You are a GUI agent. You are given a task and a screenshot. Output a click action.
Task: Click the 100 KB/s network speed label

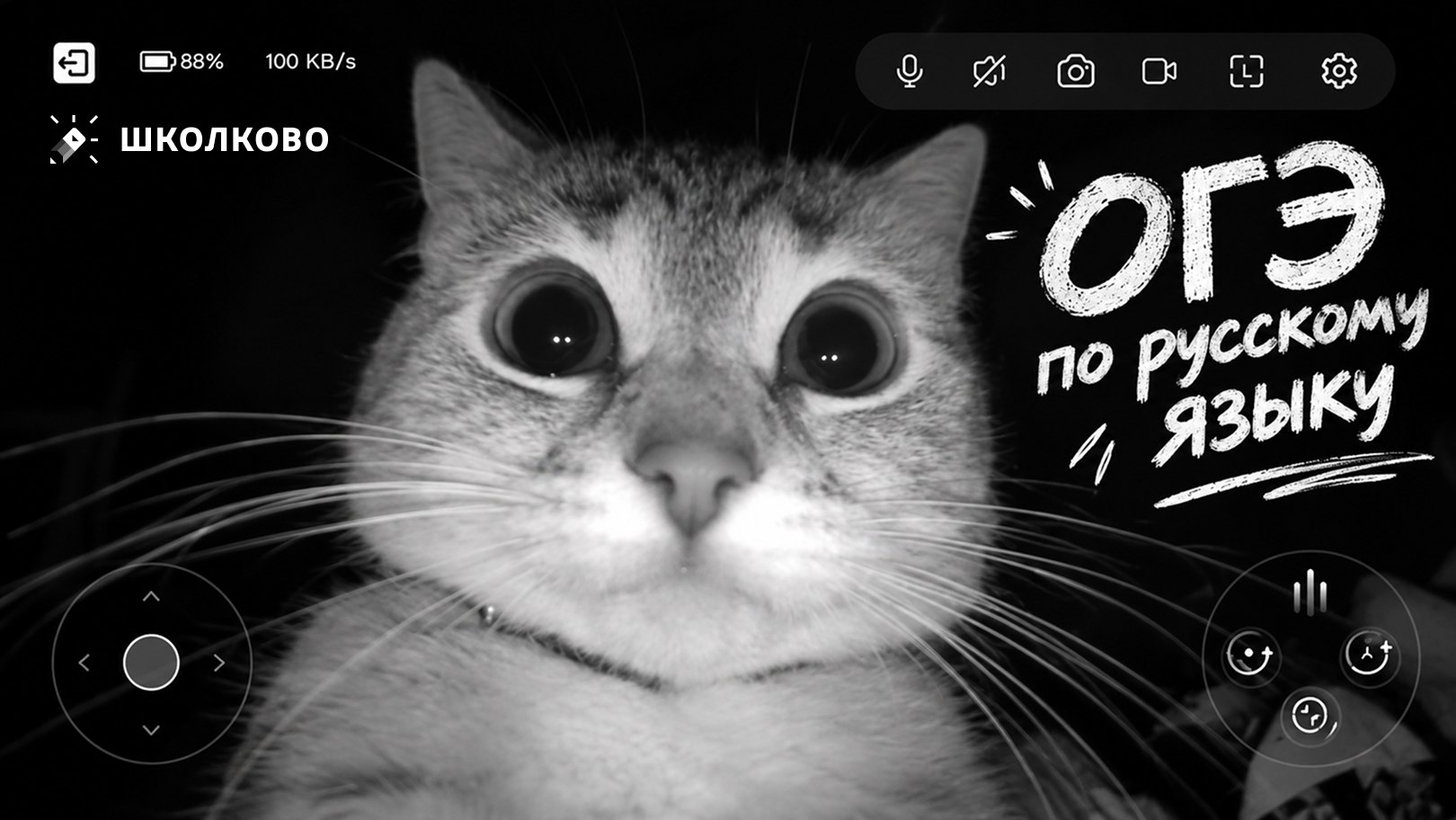coord(310,61)
